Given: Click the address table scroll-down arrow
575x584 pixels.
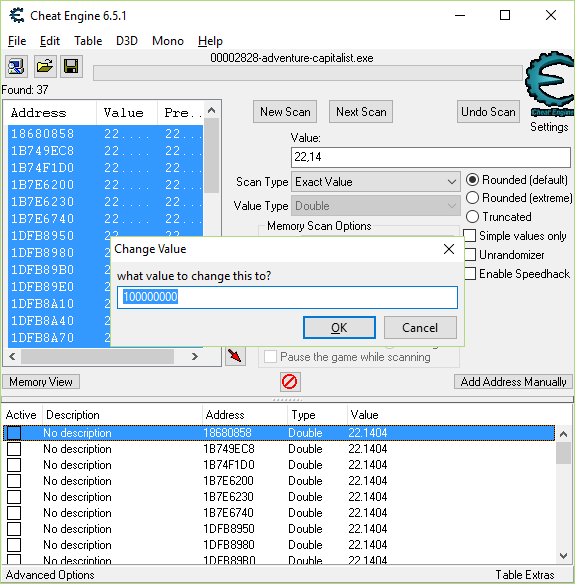Looking at the screenshot, I should [563, 556].
